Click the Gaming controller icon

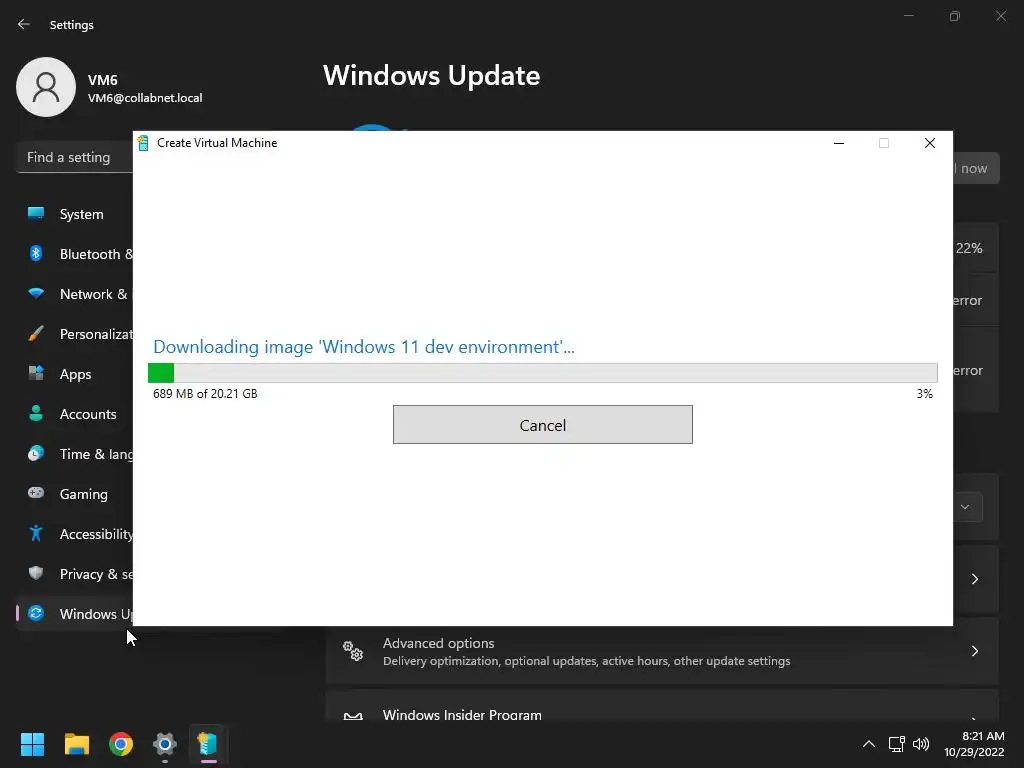tap(36, 493)
